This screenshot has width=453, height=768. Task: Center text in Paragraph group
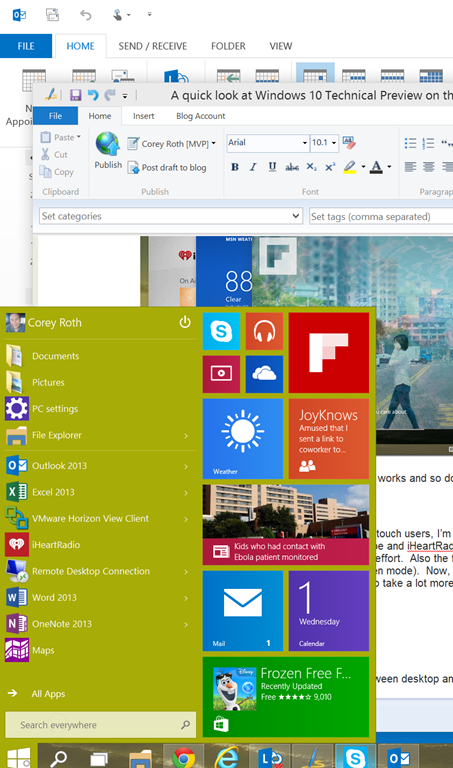[429, 167]
